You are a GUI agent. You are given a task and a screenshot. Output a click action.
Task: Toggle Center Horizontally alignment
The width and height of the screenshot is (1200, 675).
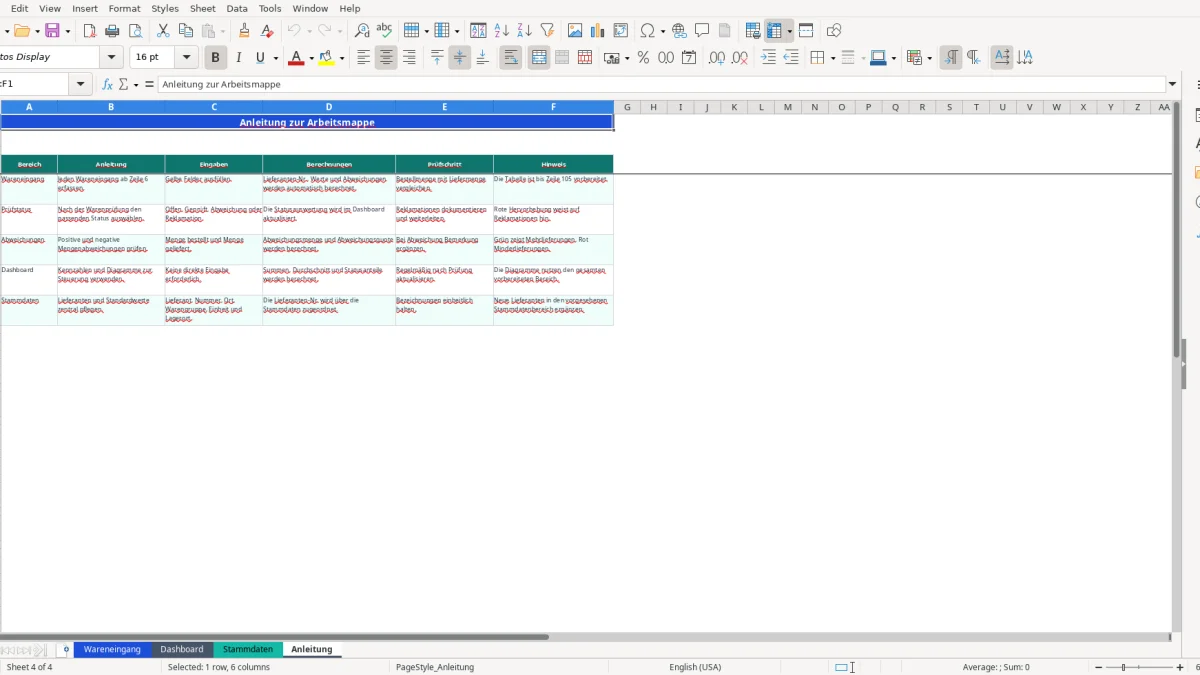click(x=386, y=58)
